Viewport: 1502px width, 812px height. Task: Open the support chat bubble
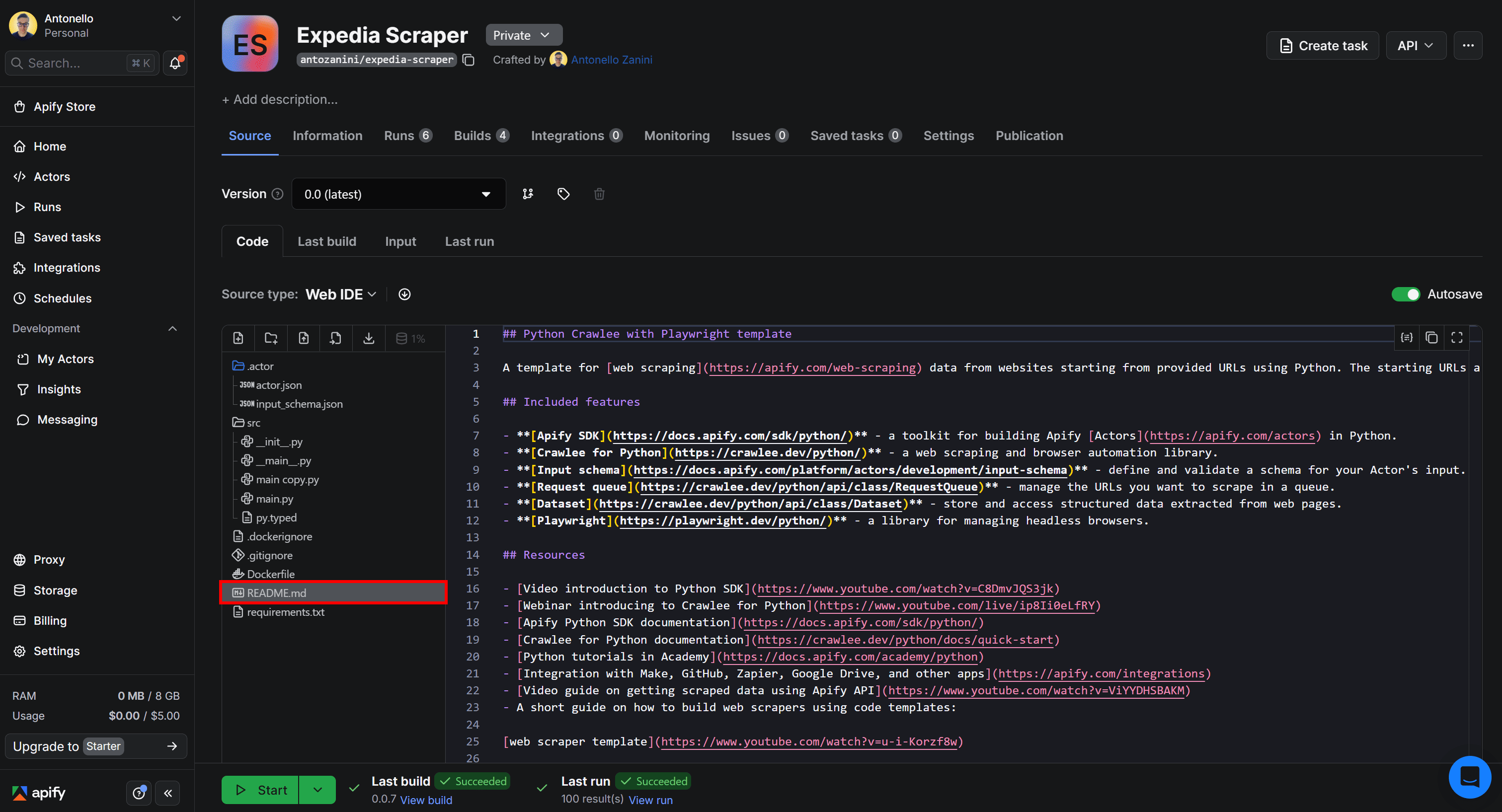click(x=1469, y=776)
